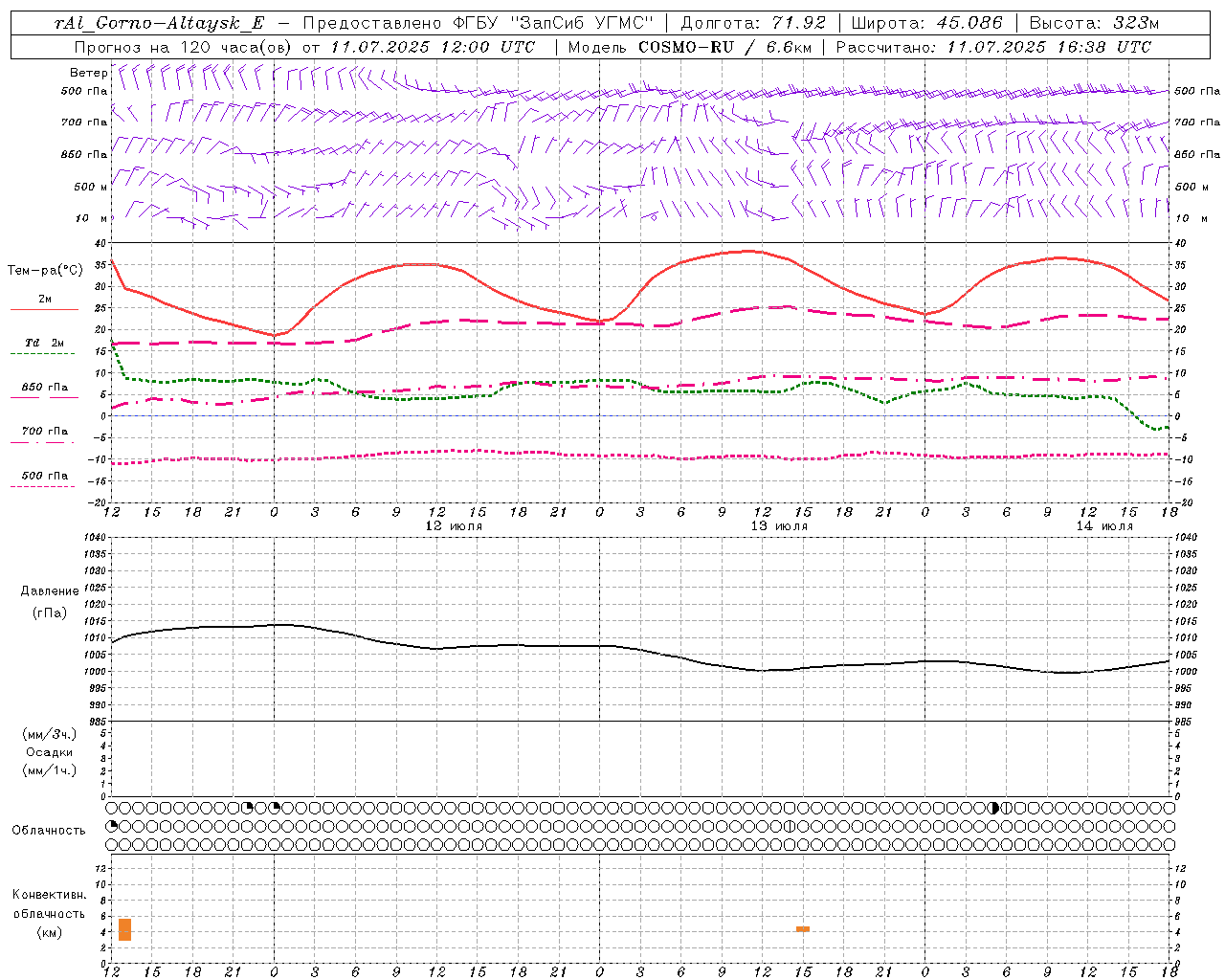The height and width of the screenshot is (980, 1225).
Task: Click the Td 2м dew point legend entry
Action: 45,343
